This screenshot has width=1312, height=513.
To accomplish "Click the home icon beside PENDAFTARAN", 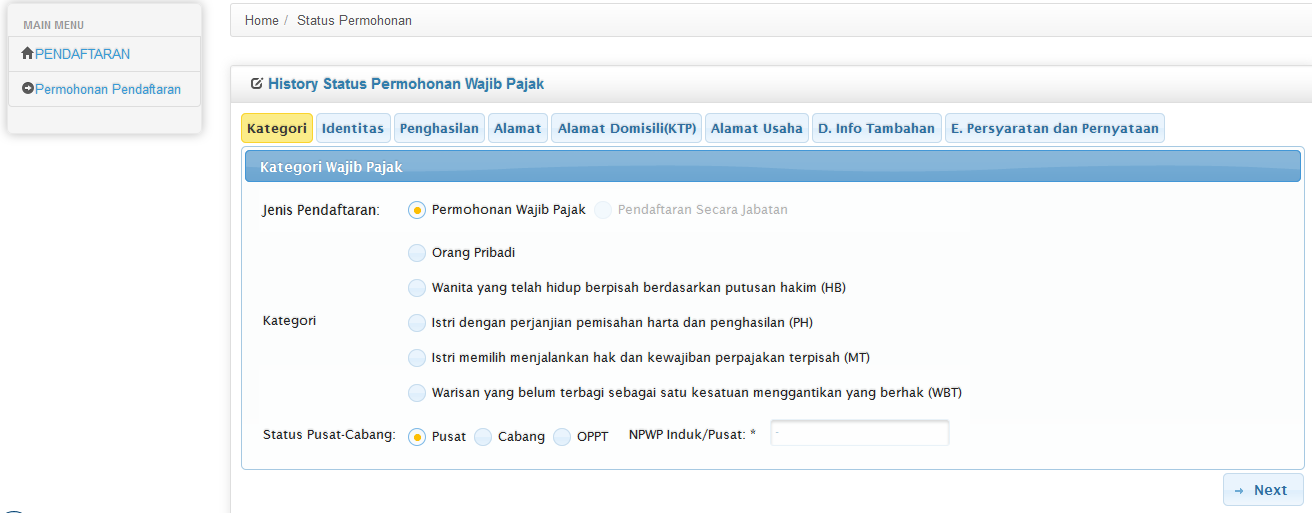I will 27,54.
